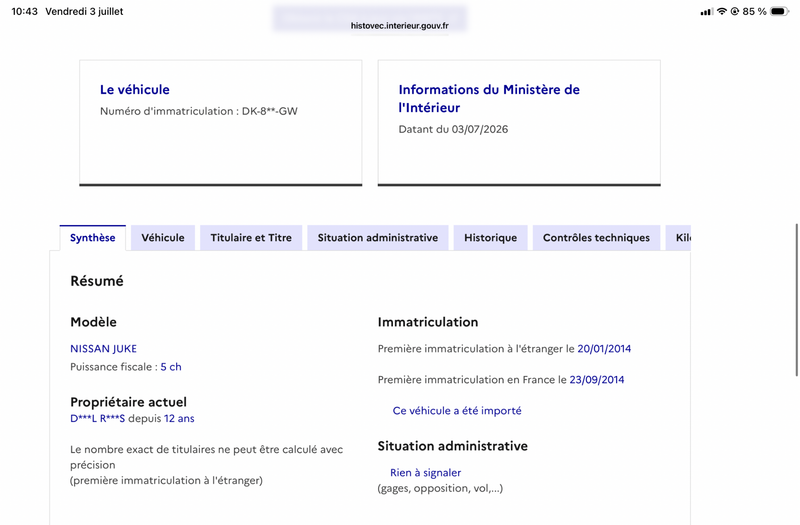
Task: Click the Le véhicule card heading
Action: click(x=135, y=90)
